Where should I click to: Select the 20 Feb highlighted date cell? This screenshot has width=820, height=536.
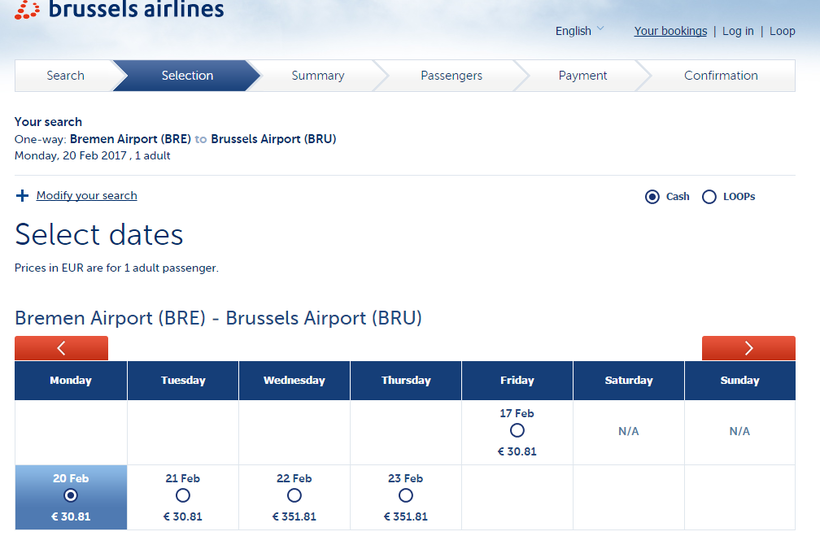point(71,496)
